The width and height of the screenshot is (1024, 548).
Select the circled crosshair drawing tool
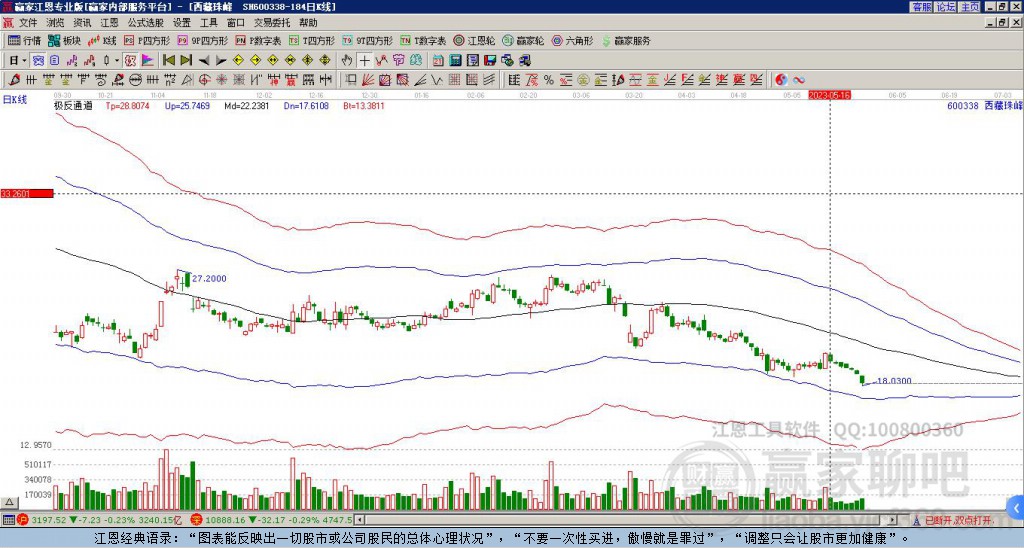tap(204, 80)
